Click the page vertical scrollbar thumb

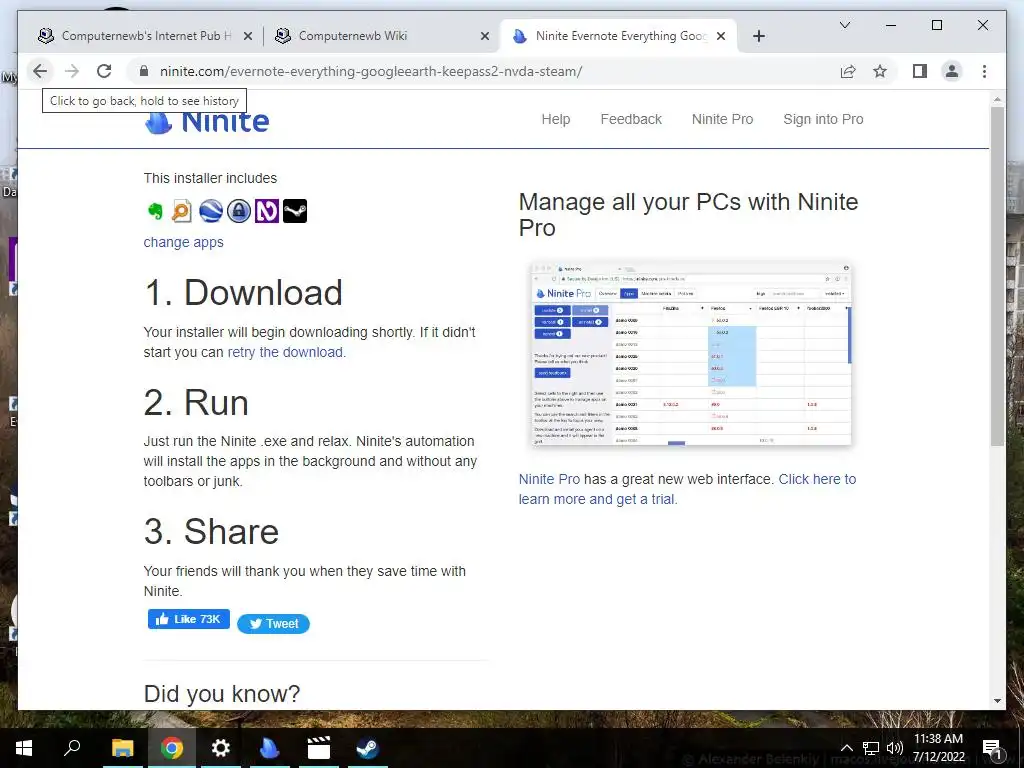point(997,275)
